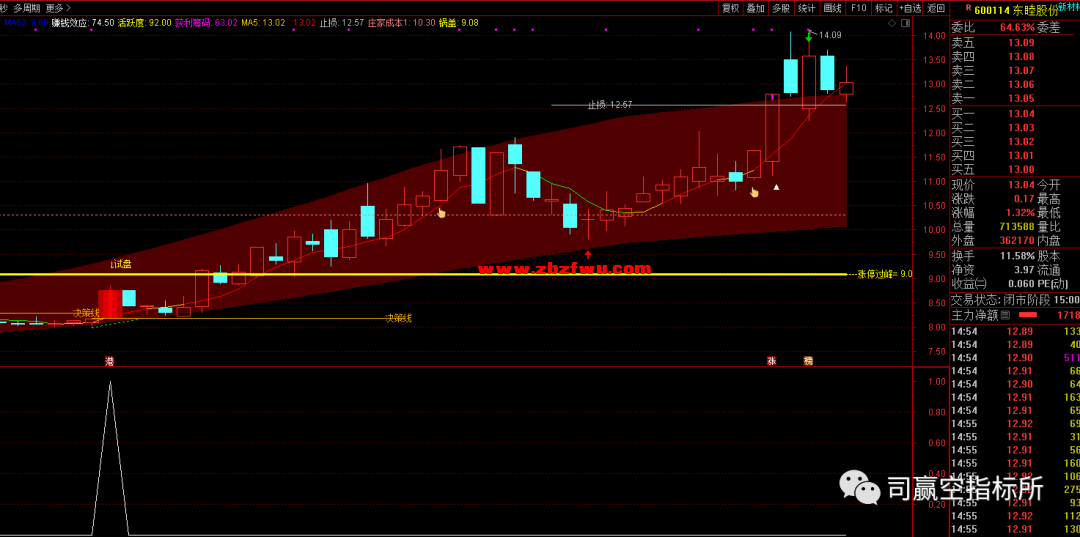This screenshot has width=1080, height=537.
Task: Toggle the 收益(三) quarter selector
Action: [x=969, y=284]
